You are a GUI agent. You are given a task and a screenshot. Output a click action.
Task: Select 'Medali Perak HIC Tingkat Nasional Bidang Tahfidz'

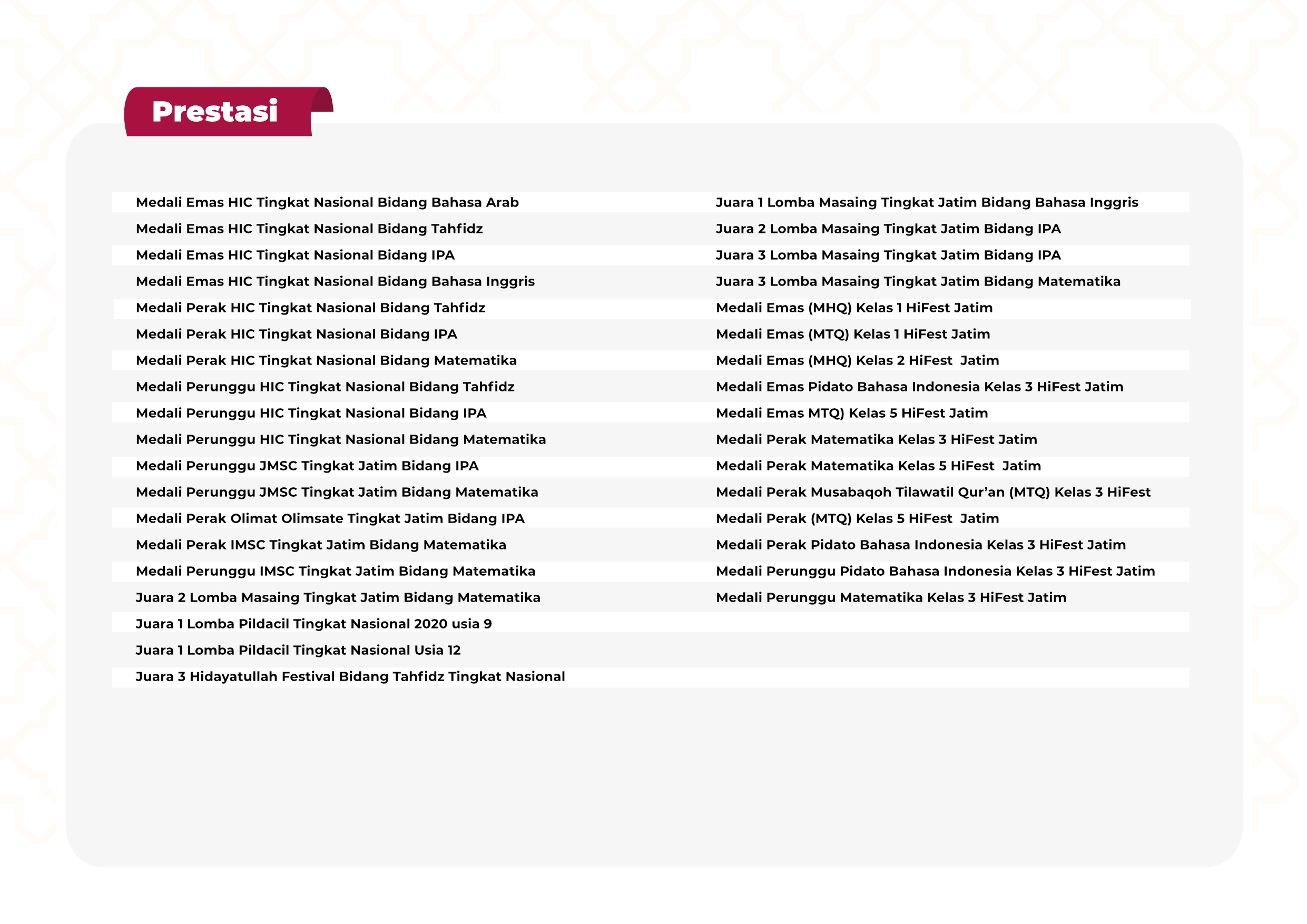tap(311, 308)
